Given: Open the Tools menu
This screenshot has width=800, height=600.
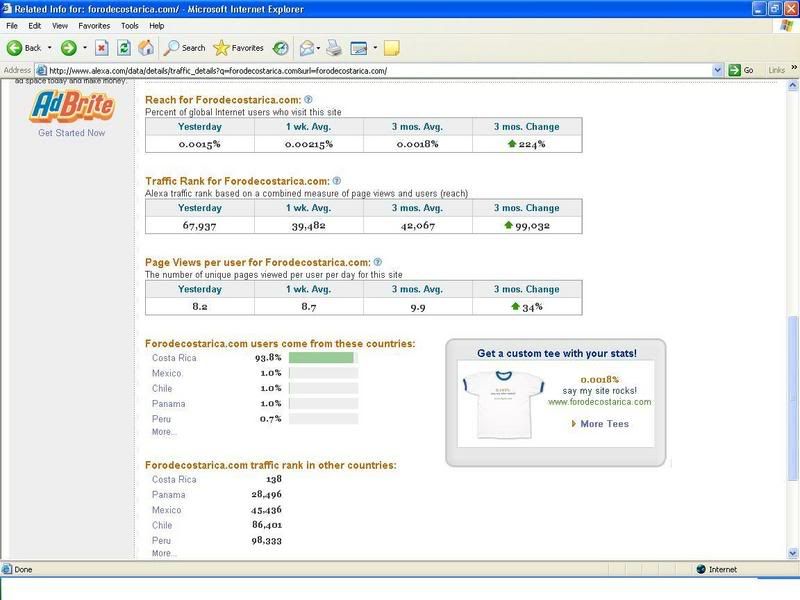Looking at the screenshot, I should [130, 26].
